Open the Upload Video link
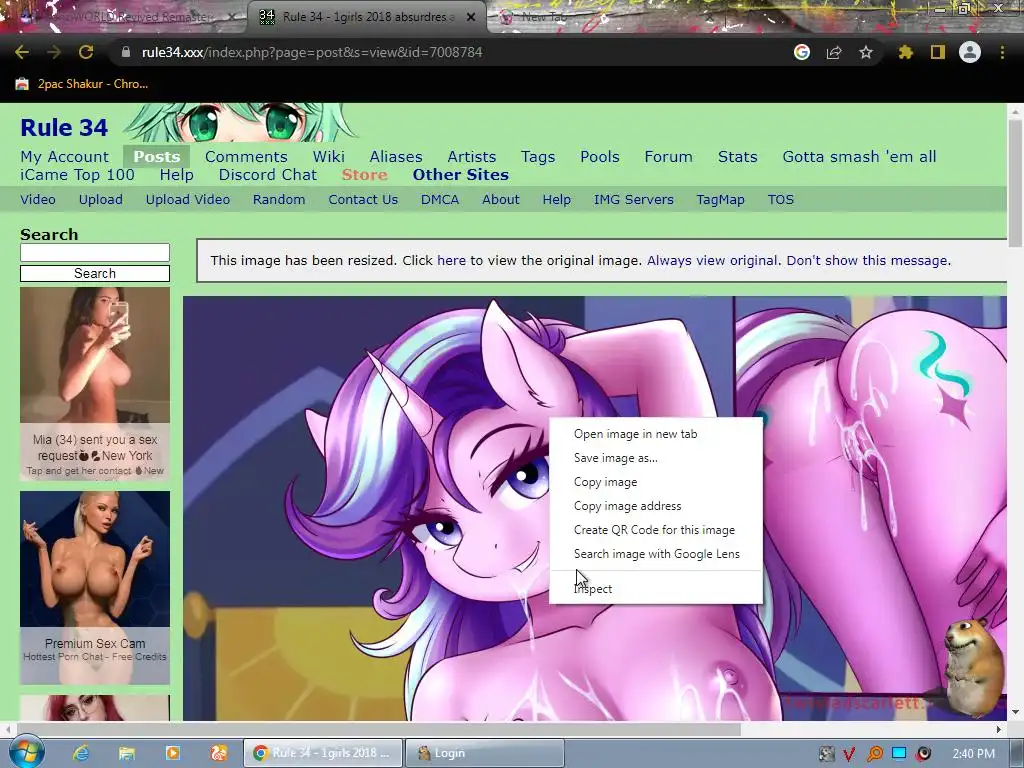 (187, 200)
